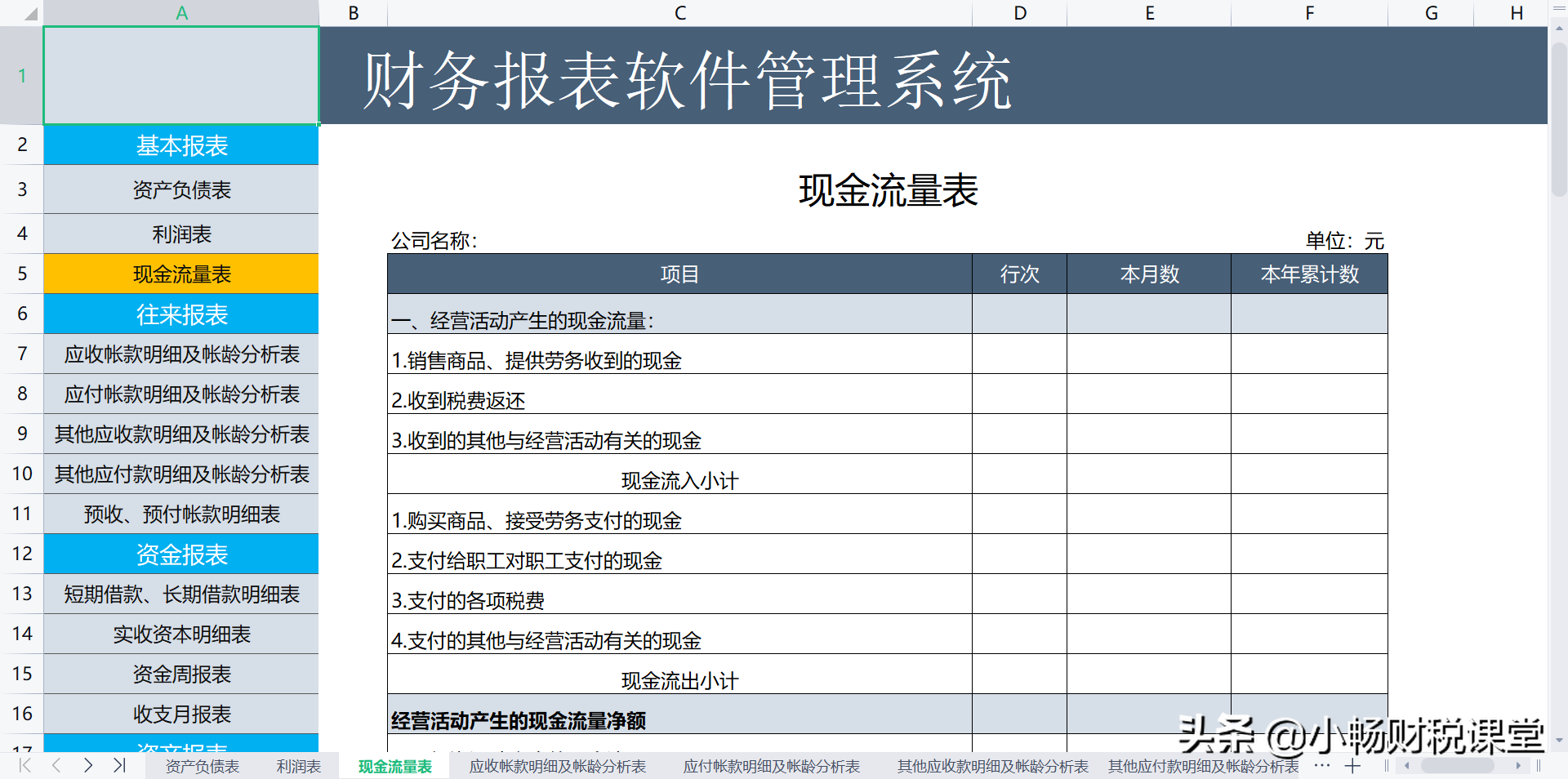Expand the 资金报表 section in the sidebar
This screenshot has width=1568, height=779.
pyautogui.click(x=180, y=554)
